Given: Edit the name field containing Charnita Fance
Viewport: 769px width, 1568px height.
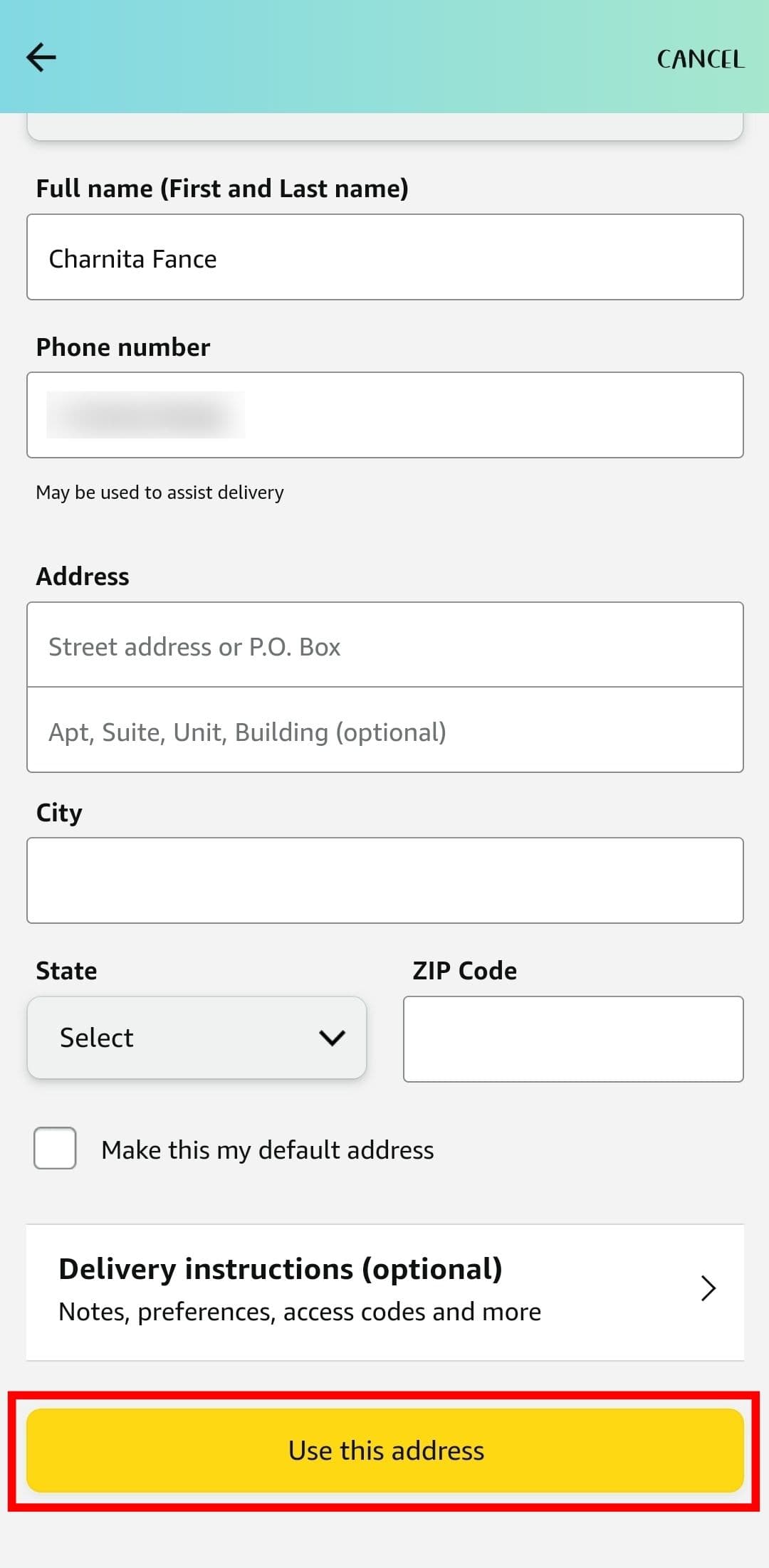Looking at the screenshot, I should 384,256.
